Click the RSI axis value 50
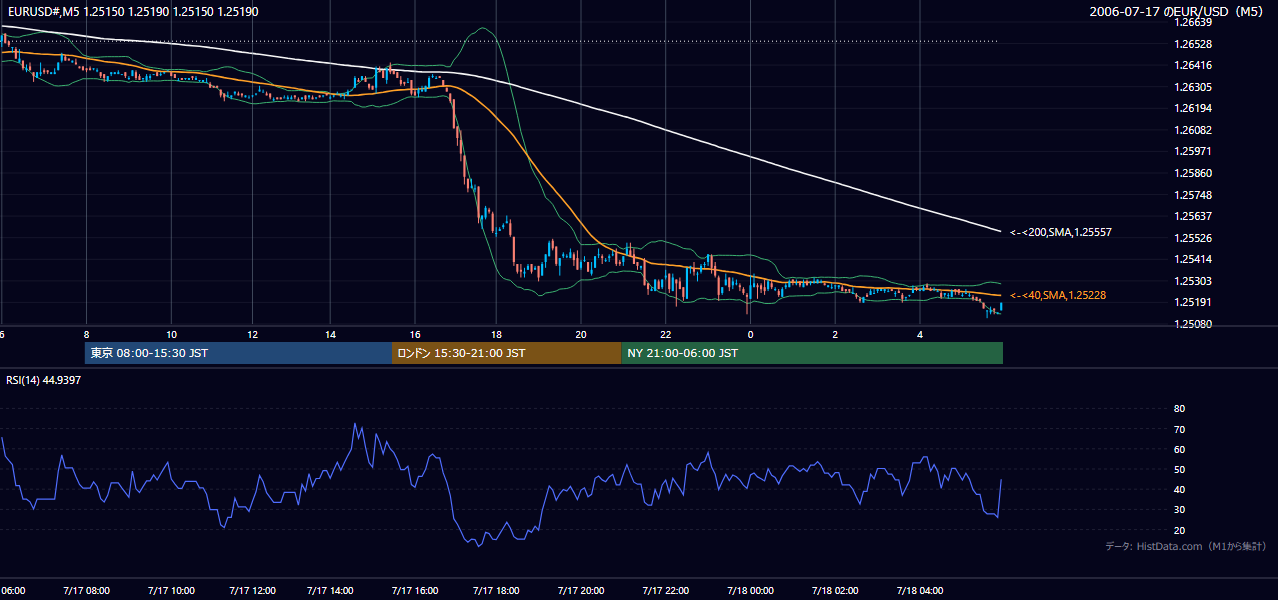 [1179, 469]
